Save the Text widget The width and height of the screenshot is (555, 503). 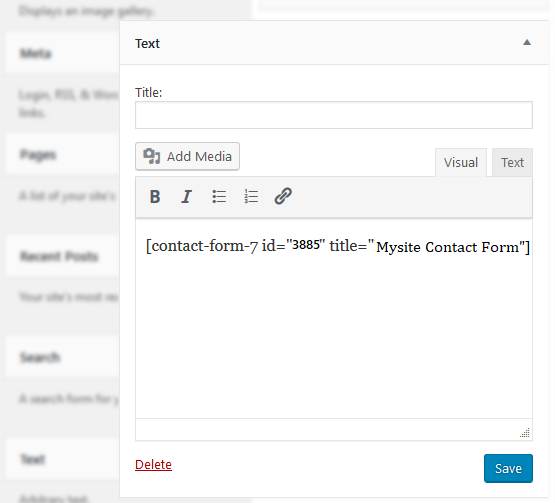click(508, 468)
